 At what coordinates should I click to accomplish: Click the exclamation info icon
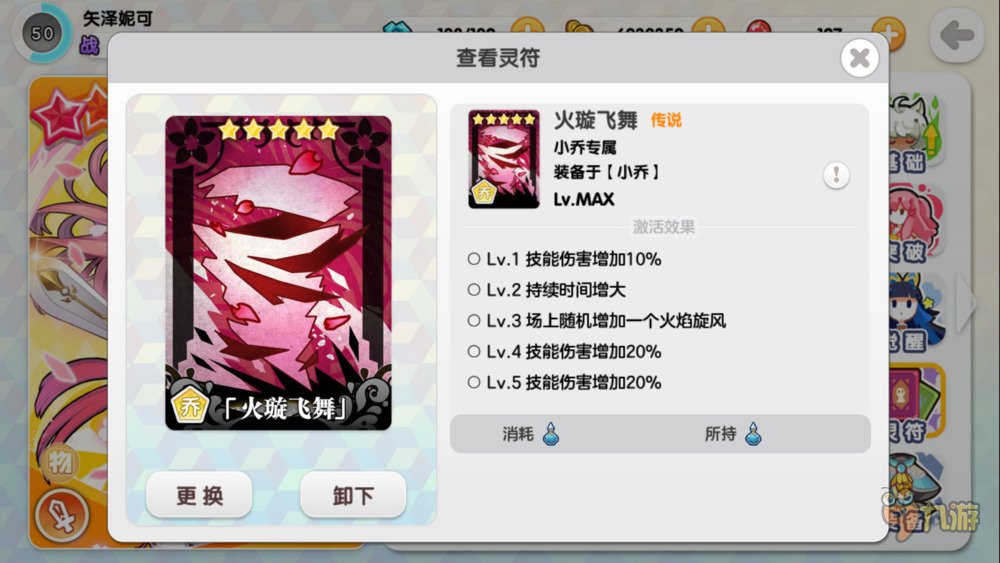click(x=836, y=175)
